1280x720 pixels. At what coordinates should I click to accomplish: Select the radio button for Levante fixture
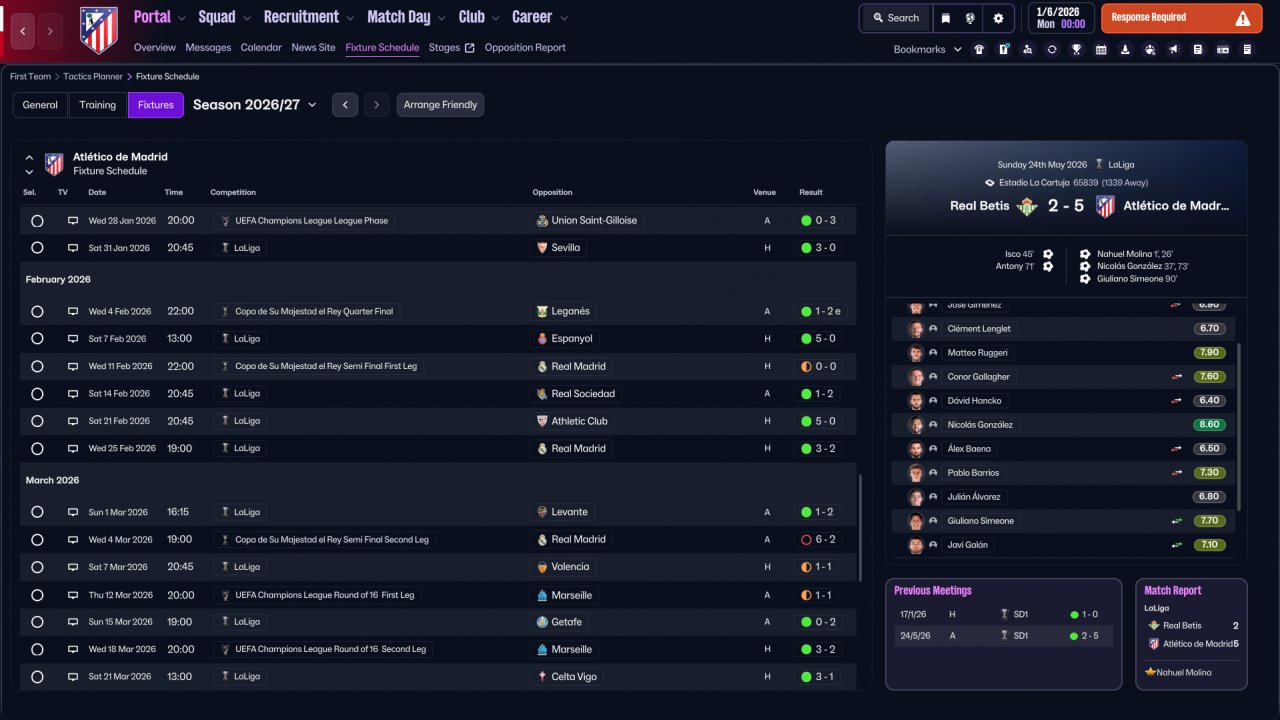pyautogui.click(x=37, y=512)
